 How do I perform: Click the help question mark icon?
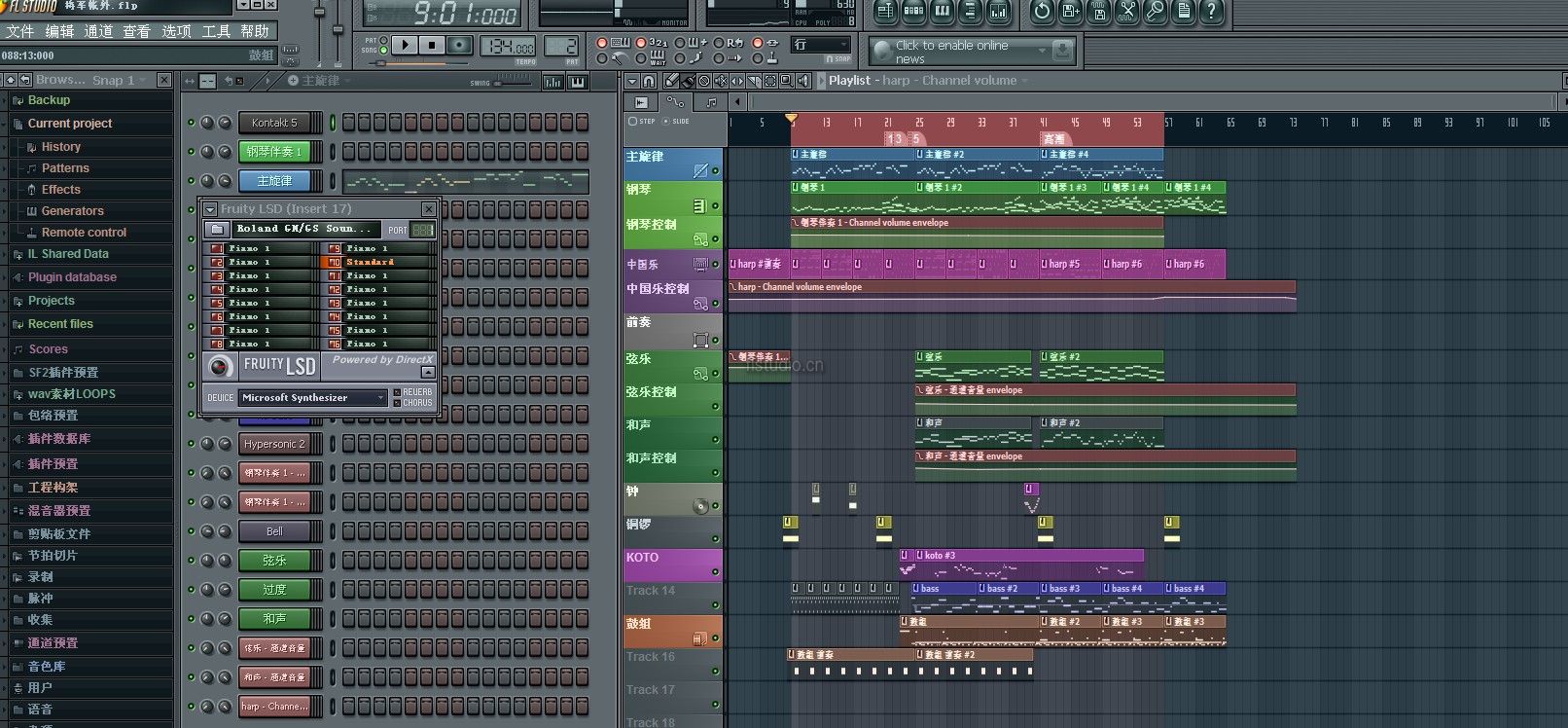point(1211,12)
